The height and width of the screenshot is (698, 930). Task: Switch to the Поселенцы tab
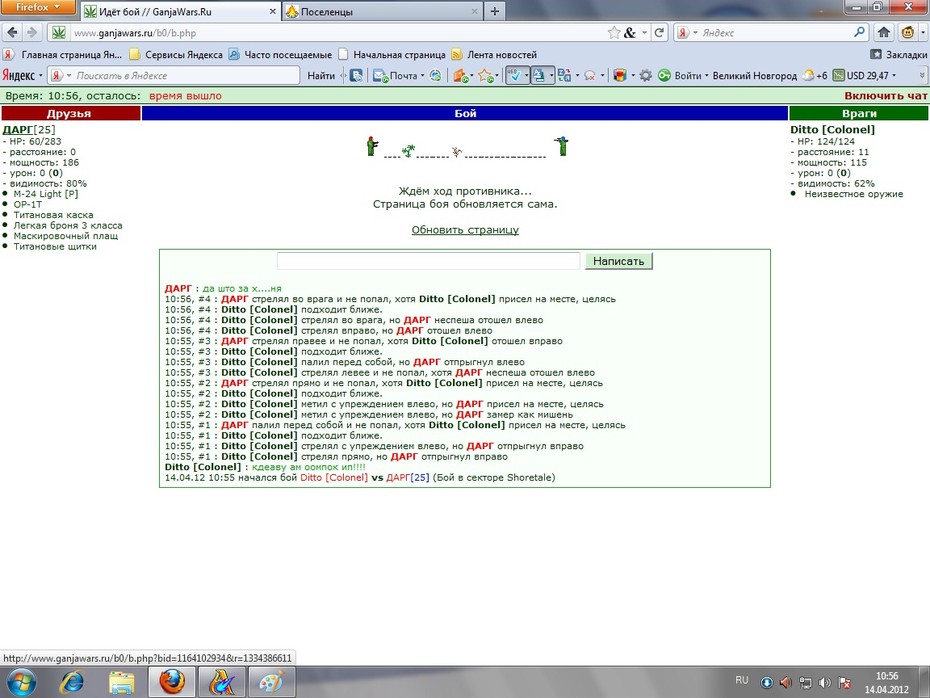383,11
